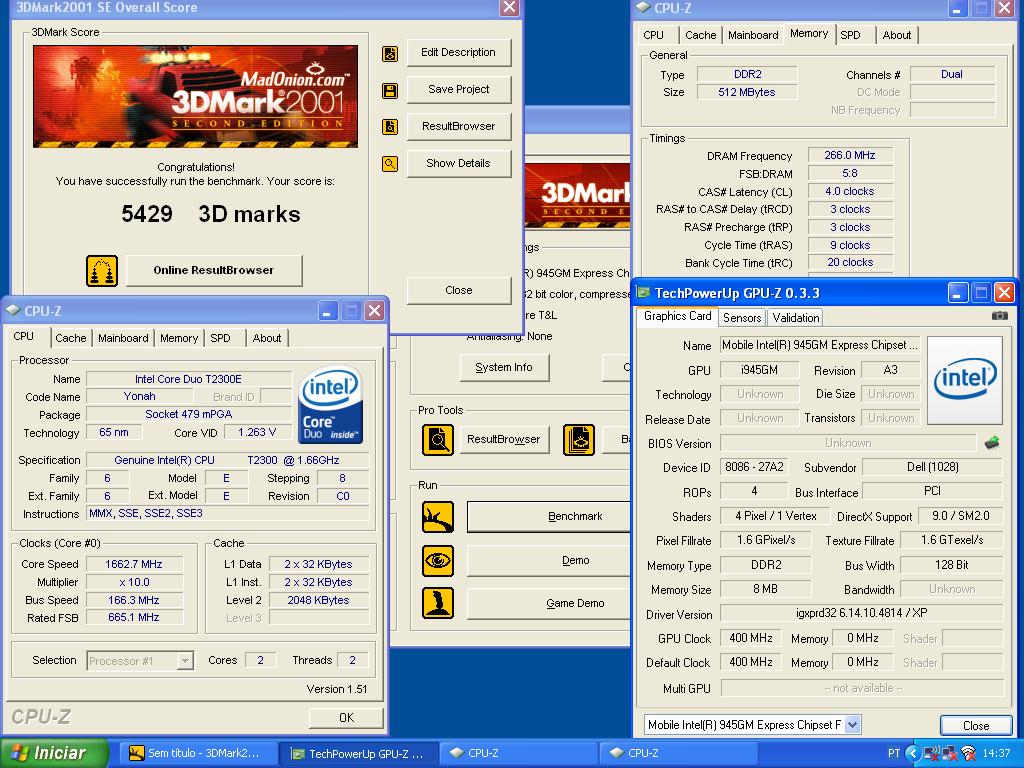Click the network tray icon in system tray

(950, 754)
